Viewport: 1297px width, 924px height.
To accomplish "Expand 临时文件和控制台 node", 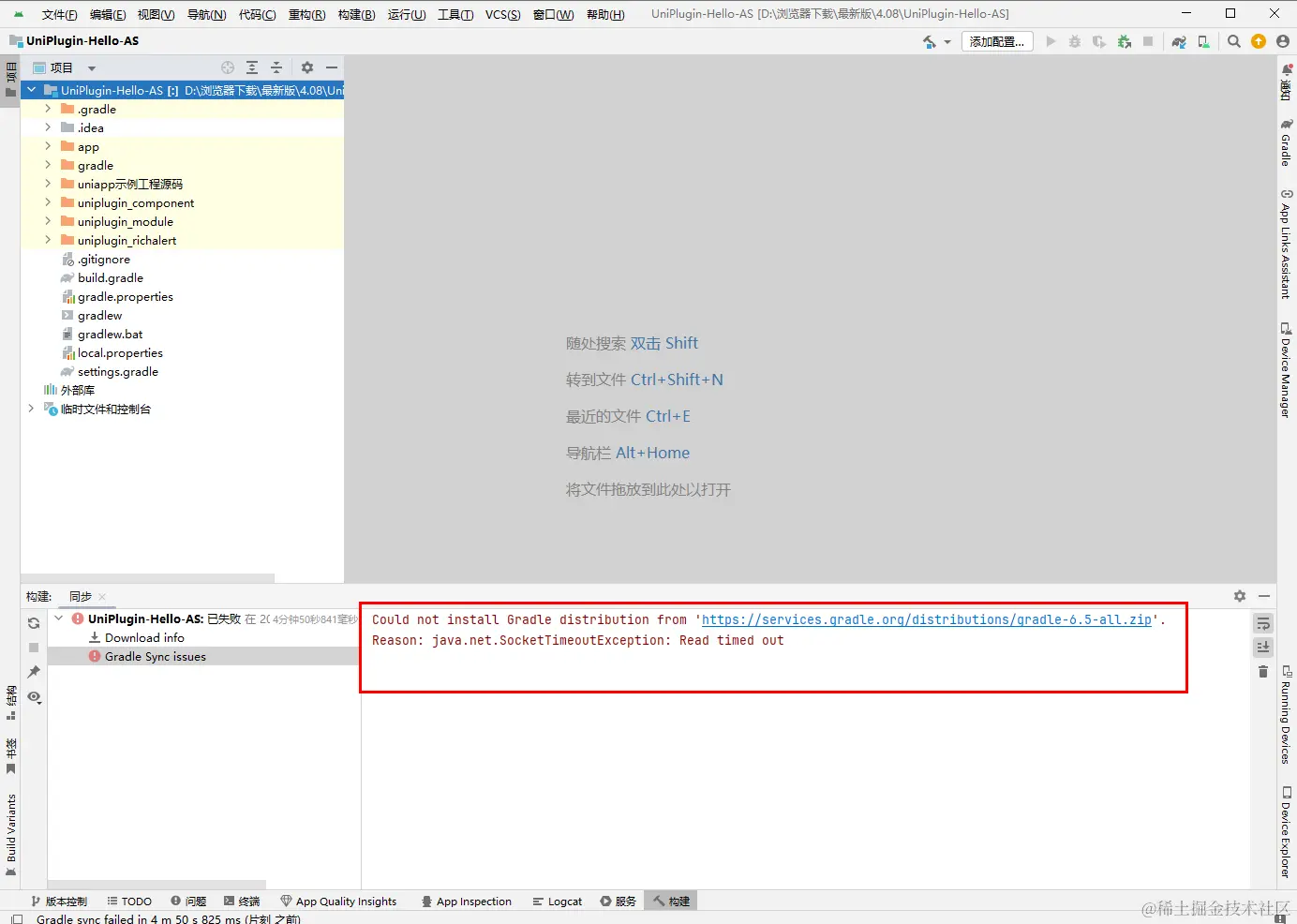I will pos(32,409).
